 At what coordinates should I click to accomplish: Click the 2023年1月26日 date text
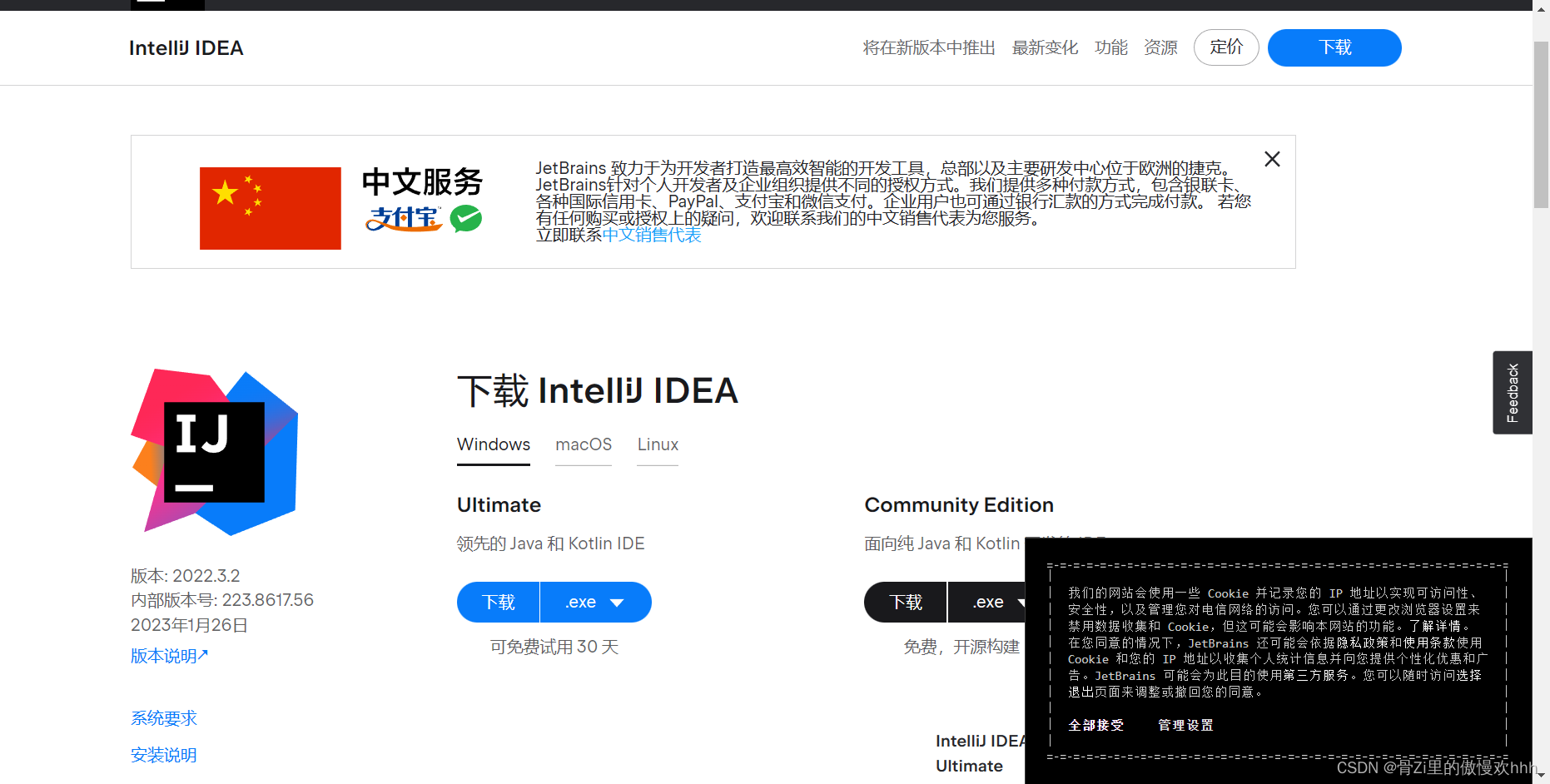pyautogui.click(x=189, y=625)
